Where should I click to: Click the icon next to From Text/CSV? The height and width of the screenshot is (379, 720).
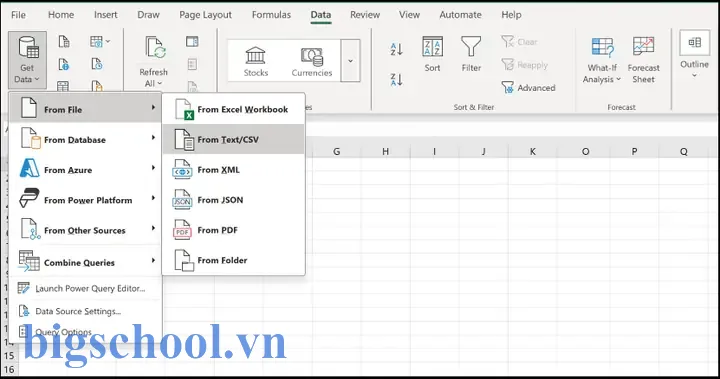(184, 140)
